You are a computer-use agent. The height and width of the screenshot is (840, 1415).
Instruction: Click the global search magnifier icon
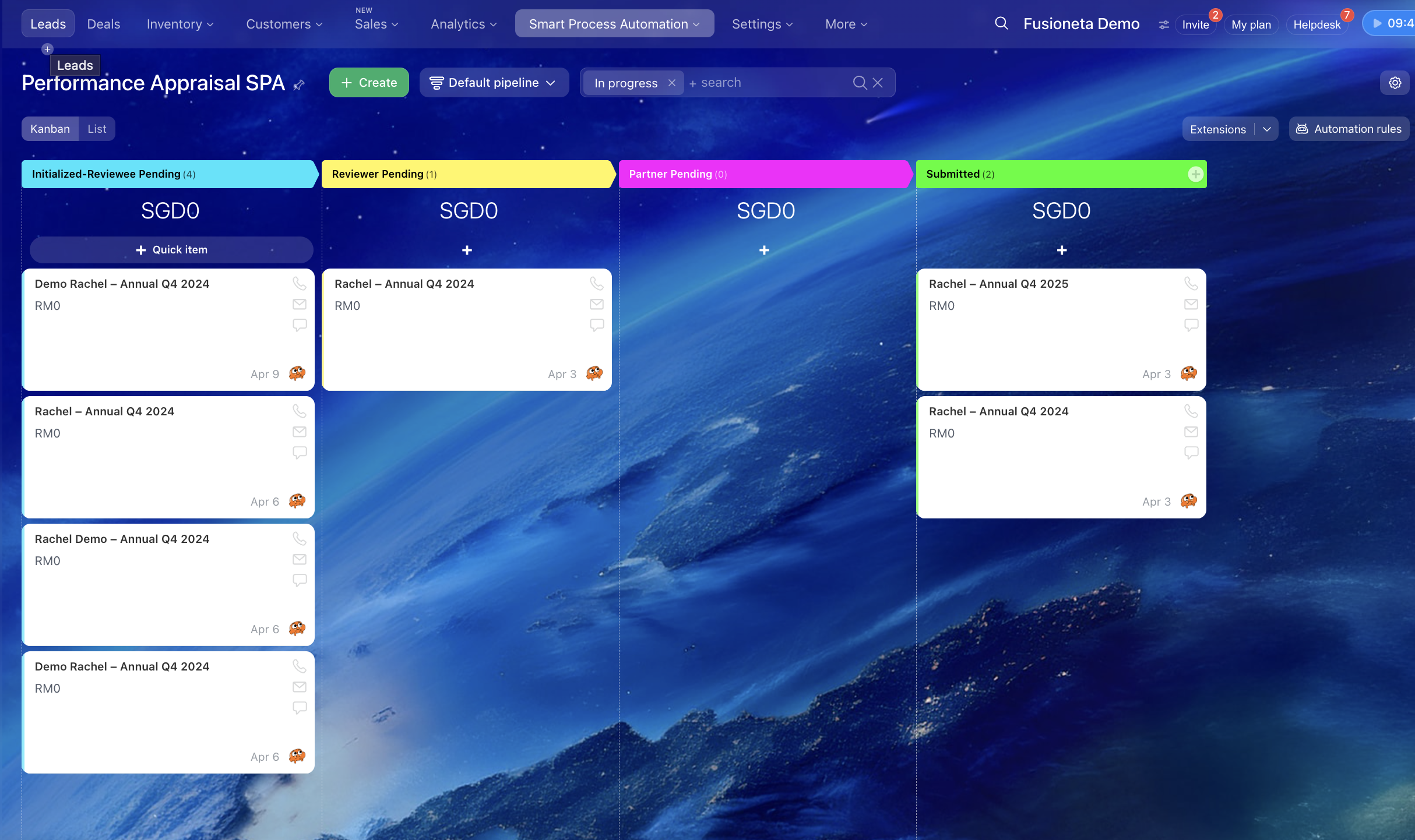(1001, 23)
